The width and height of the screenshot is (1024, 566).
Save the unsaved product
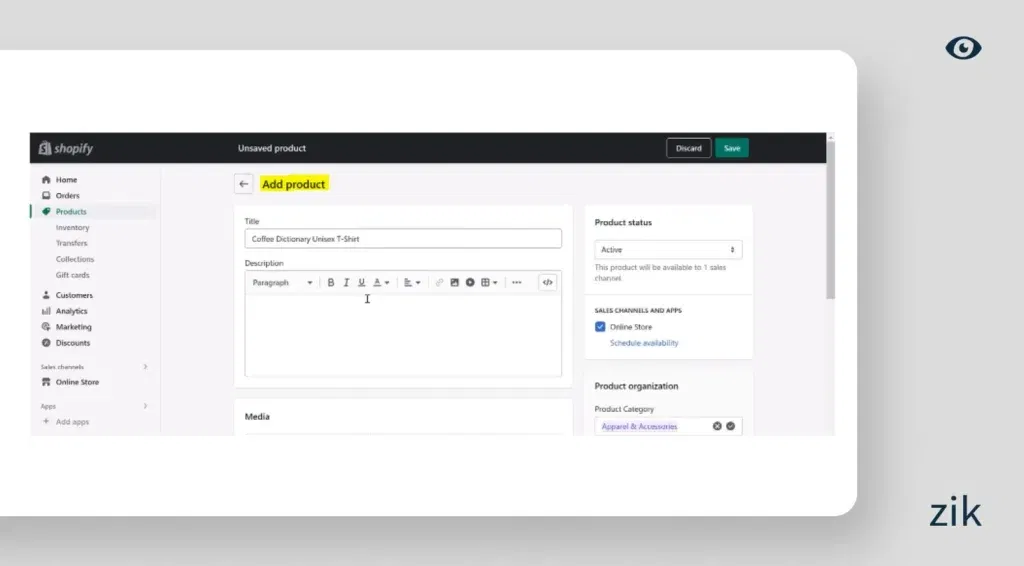pos(732,148)
